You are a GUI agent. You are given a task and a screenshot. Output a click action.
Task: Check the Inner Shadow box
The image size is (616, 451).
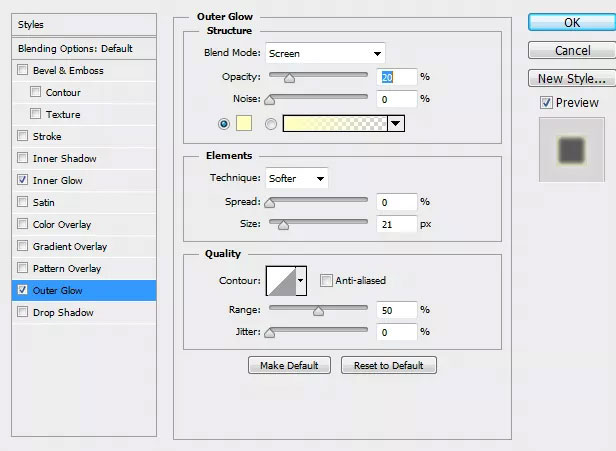click(x=23, y=158)
